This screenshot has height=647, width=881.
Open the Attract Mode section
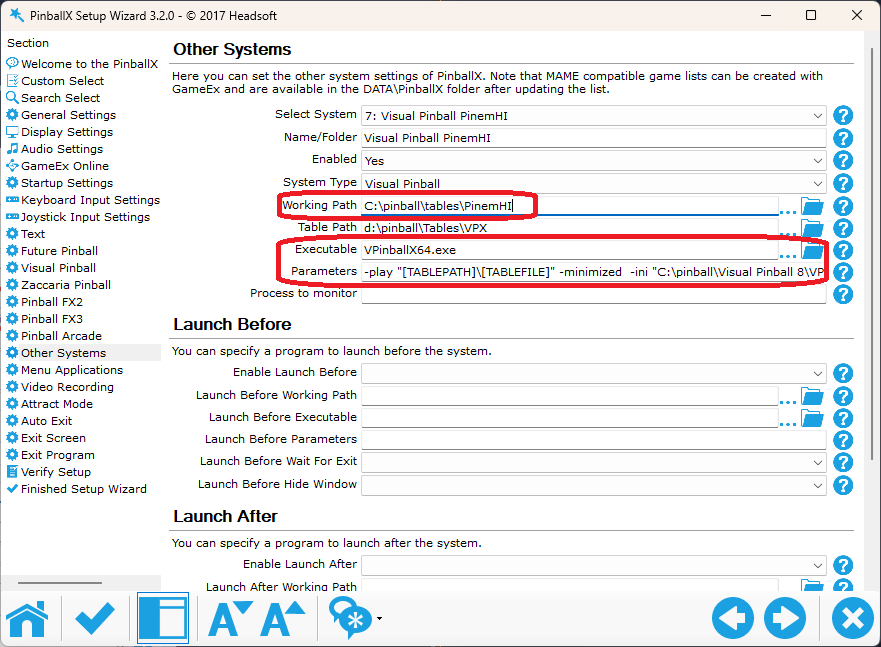tap(57, 404)
